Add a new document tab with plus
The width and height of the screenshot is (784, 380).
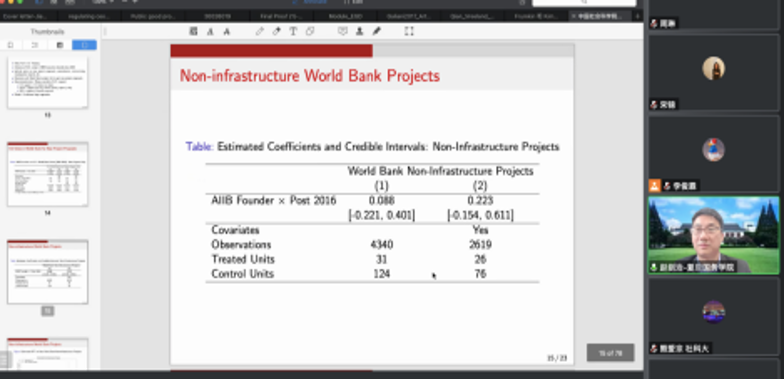pos(638,16)
